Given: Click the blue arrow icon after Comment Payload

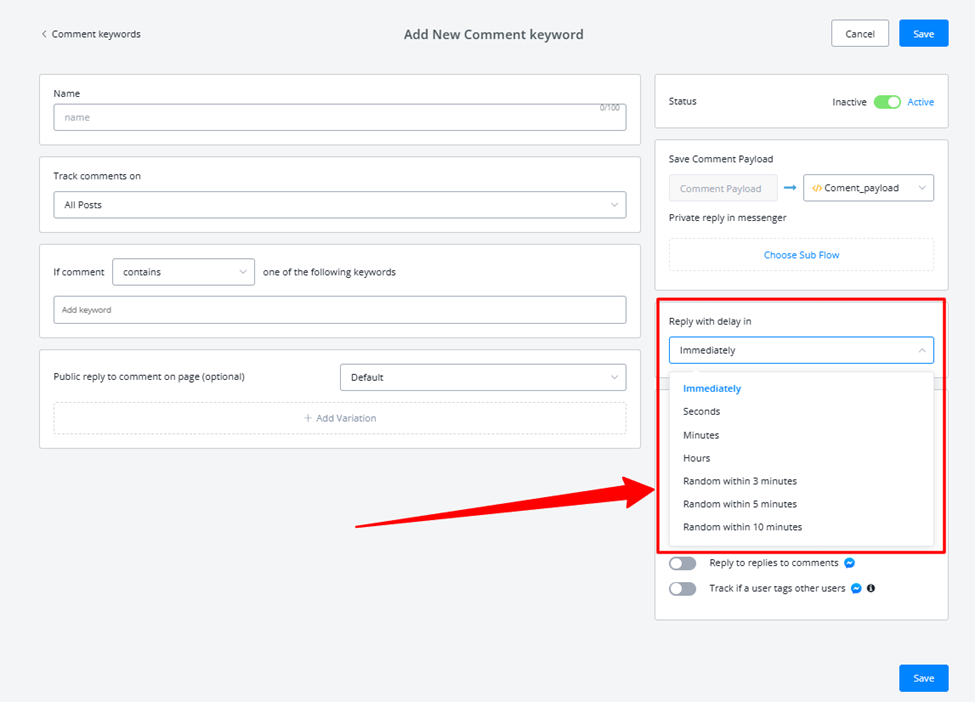Looking at the screenshot, I should pos(790,188).
